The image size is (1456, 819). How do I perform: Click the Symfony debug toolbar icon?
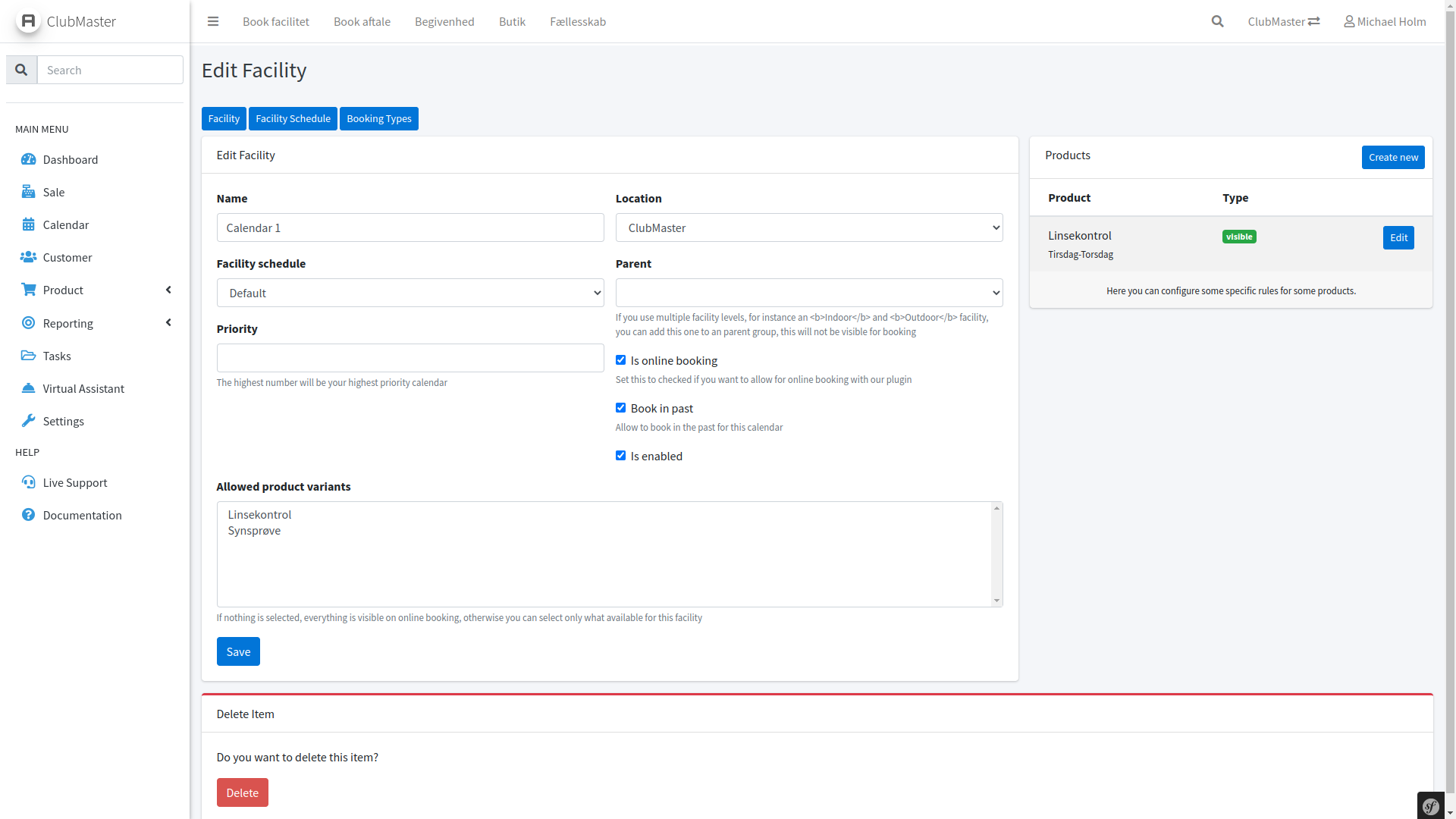click(1430, 806)
